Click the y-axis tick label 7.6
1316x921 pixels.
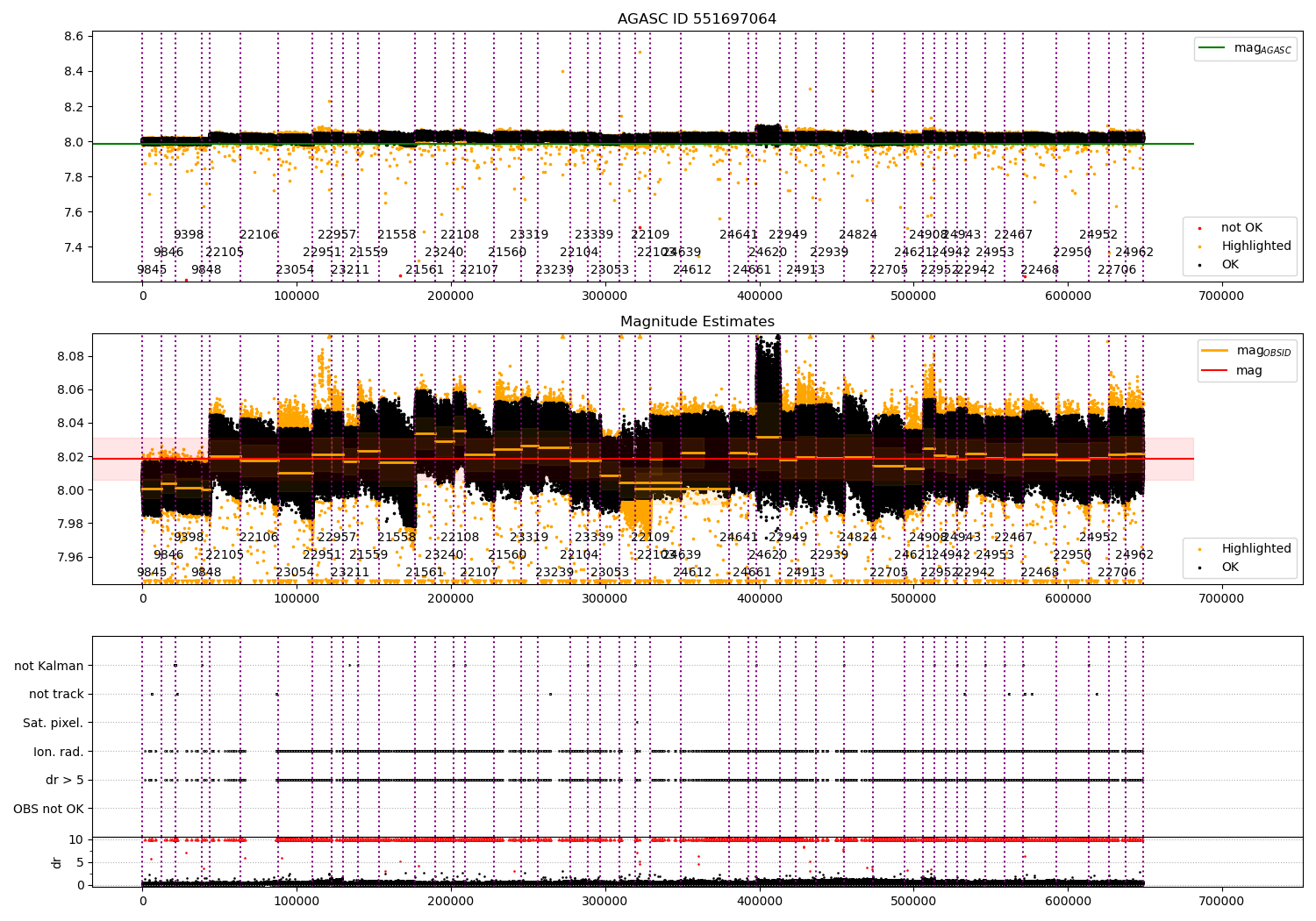coord(74,212)
